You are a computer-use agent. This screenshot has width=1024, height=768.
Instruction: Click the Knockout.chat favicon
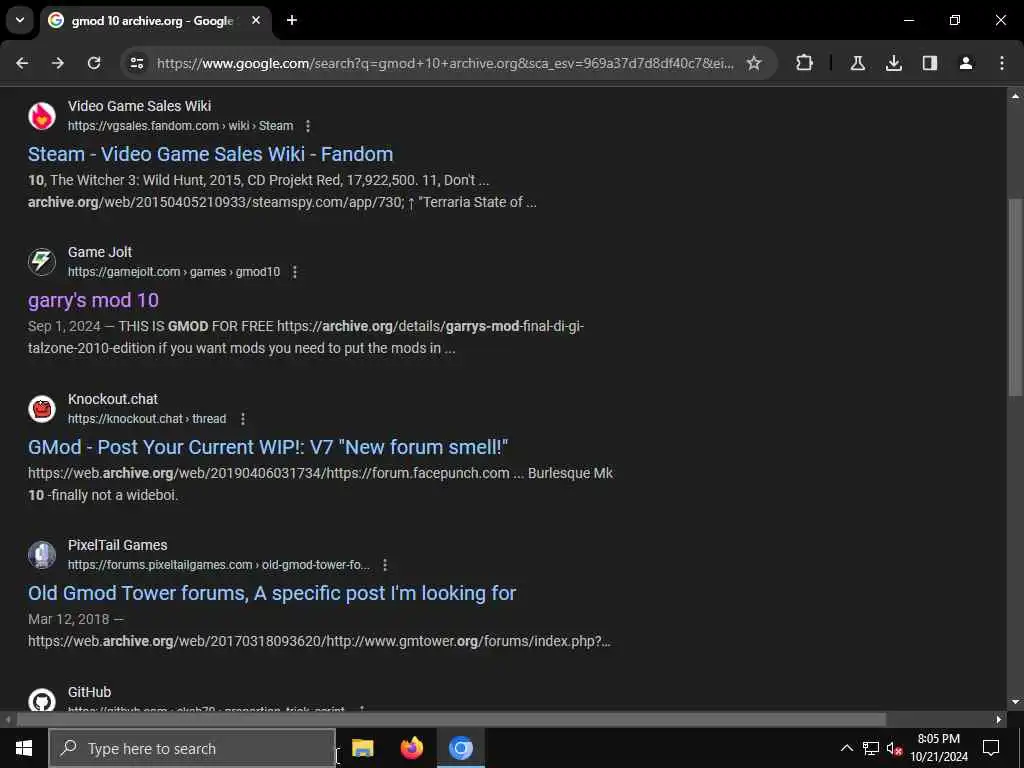pyautogui.click(x=42, y=409)
